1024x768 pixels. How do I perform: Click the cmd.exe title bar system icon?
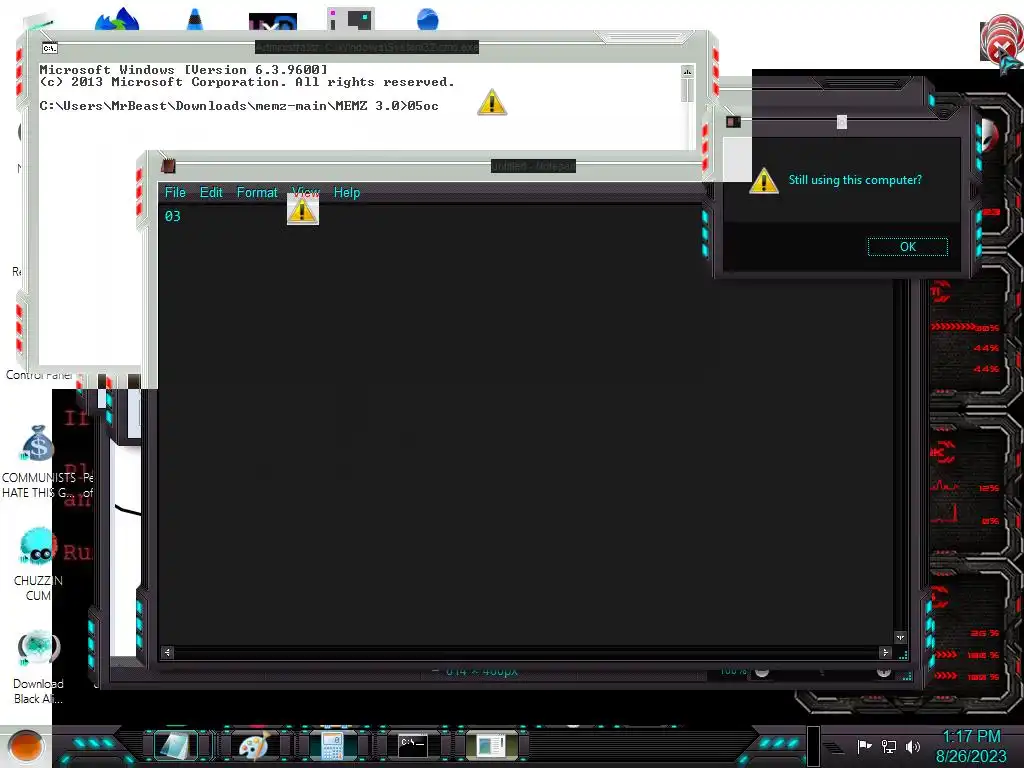pos(50,48)
